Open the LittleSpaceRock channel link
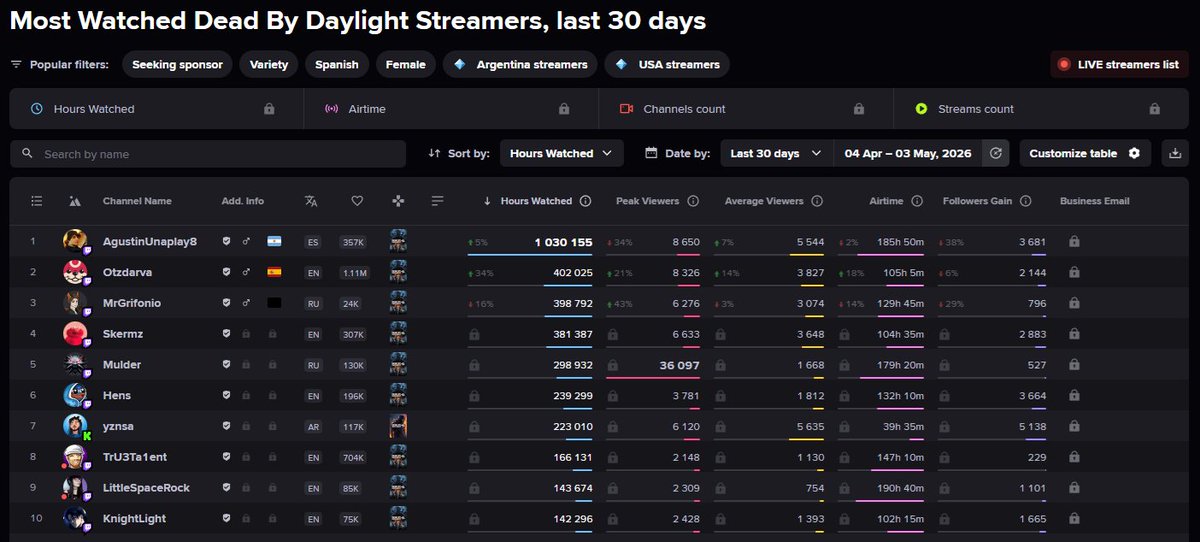 pos(146,488)
